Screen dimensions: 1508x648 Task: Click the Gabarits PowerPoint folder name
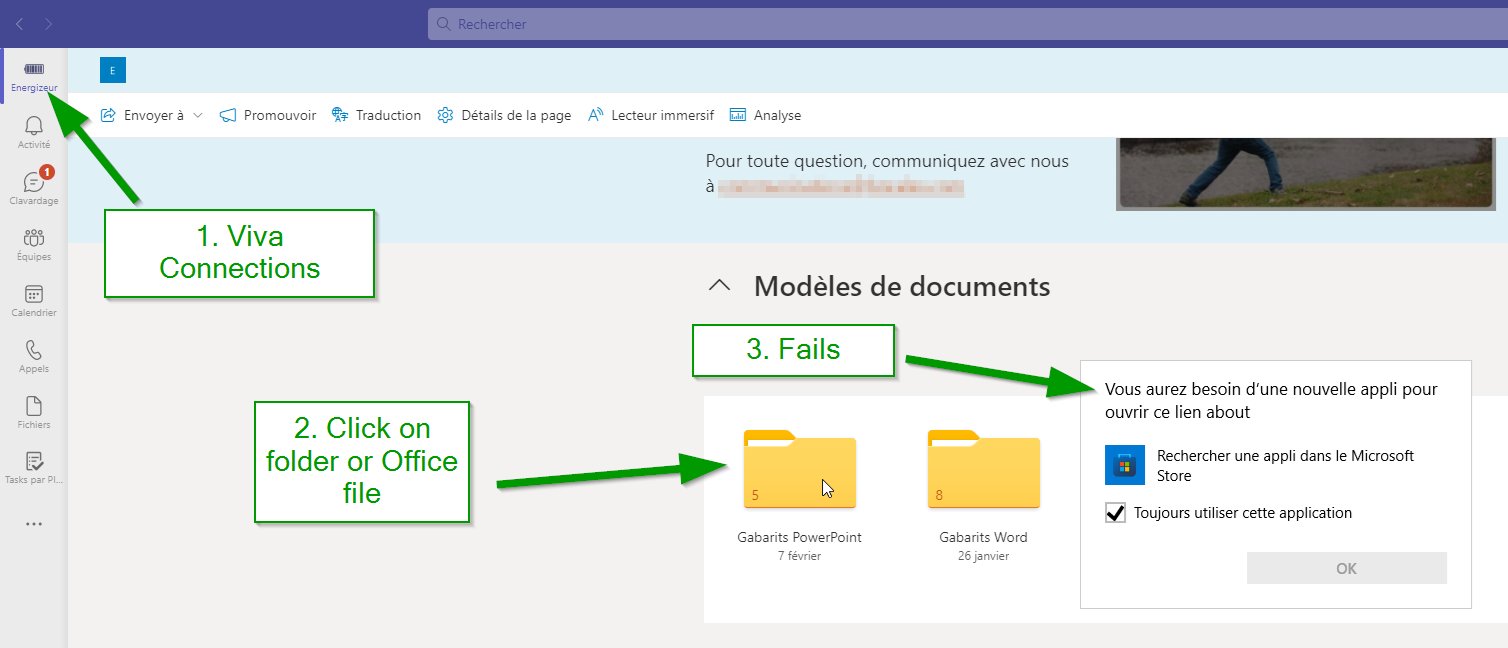(x=799, y=537)
